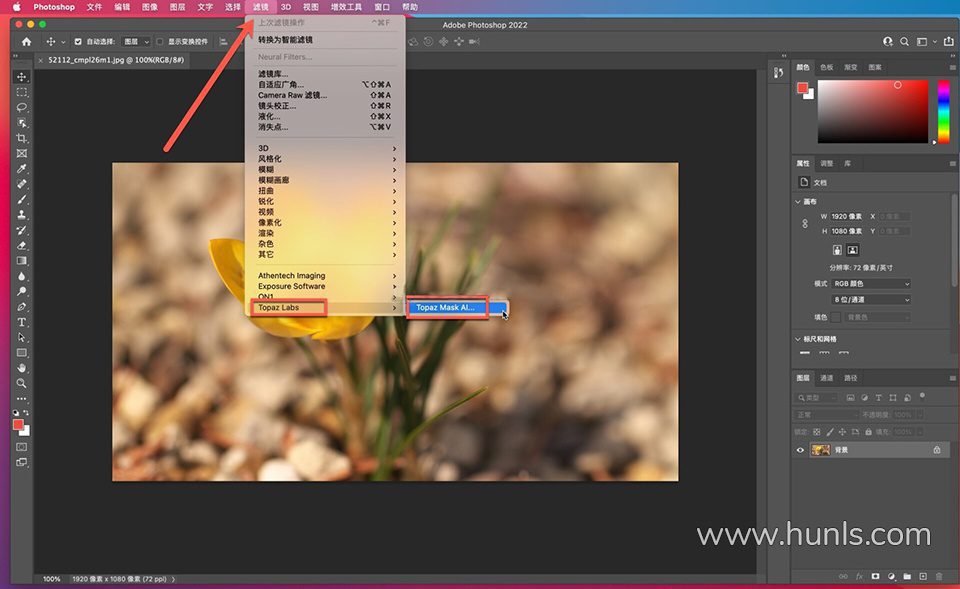Click the canvas width W field
Viewport: 960px width, 589px height.
click(847, 216)
